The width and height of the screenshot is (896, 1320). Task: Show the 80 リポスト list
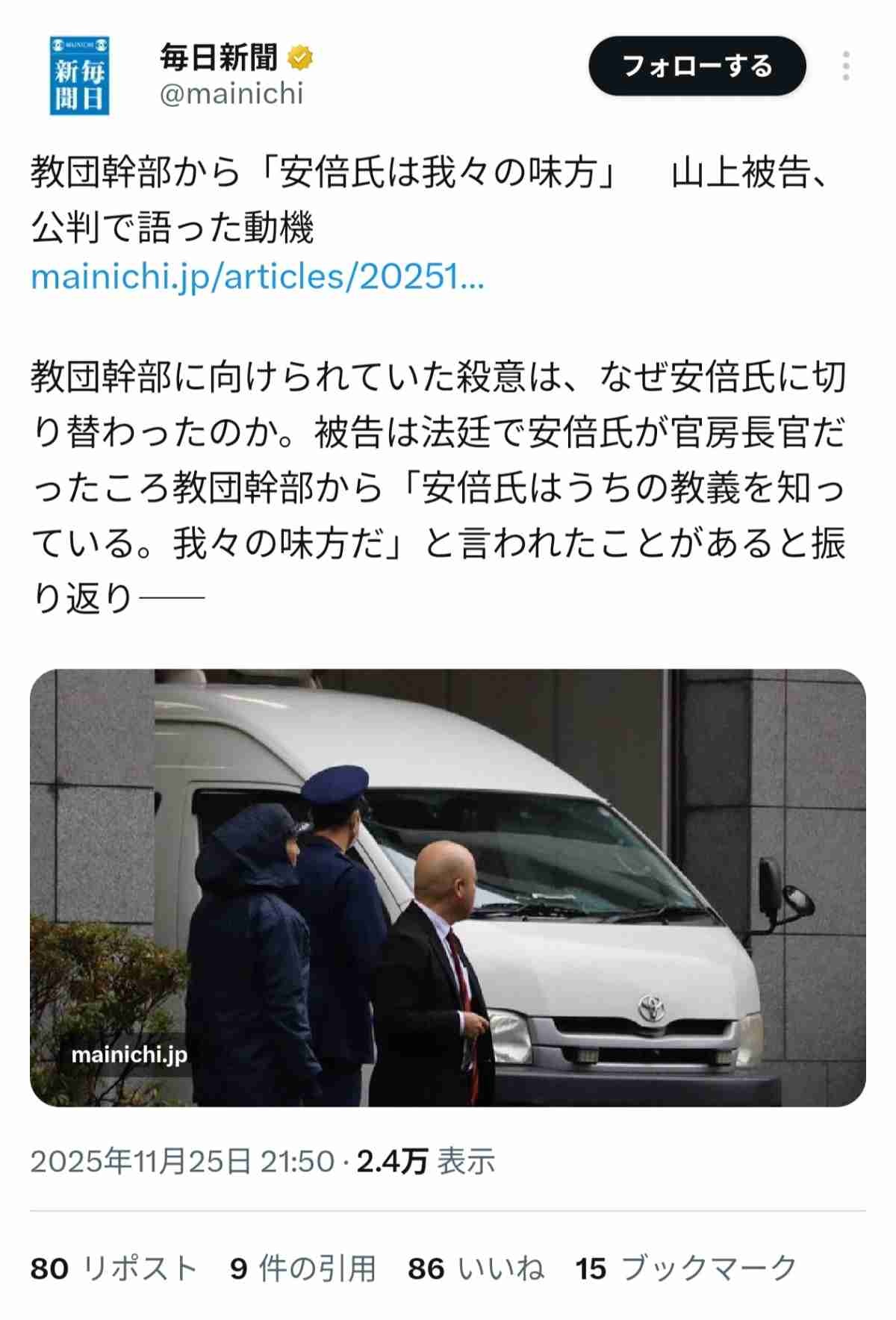(x=113, y=1268)
